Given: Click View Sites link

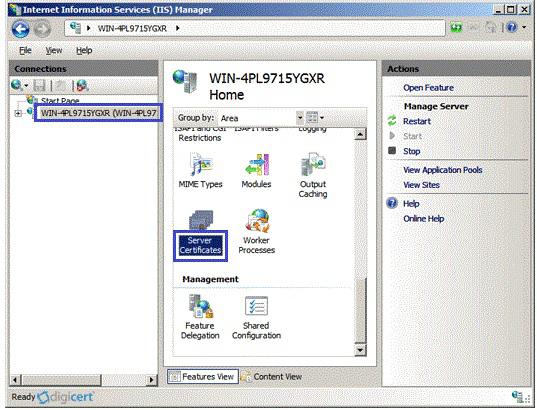Looking at the screenshot, I should coord(421,185).
